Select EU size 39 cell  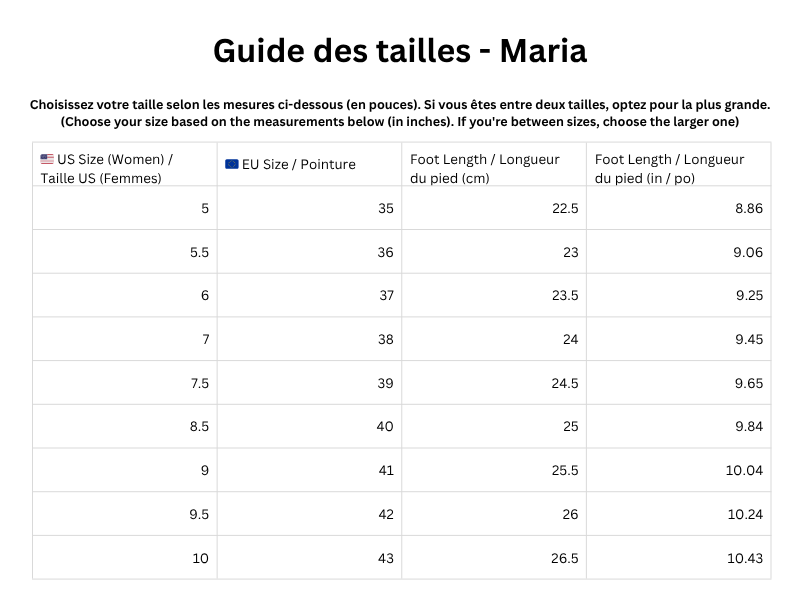tap(385, 384)
